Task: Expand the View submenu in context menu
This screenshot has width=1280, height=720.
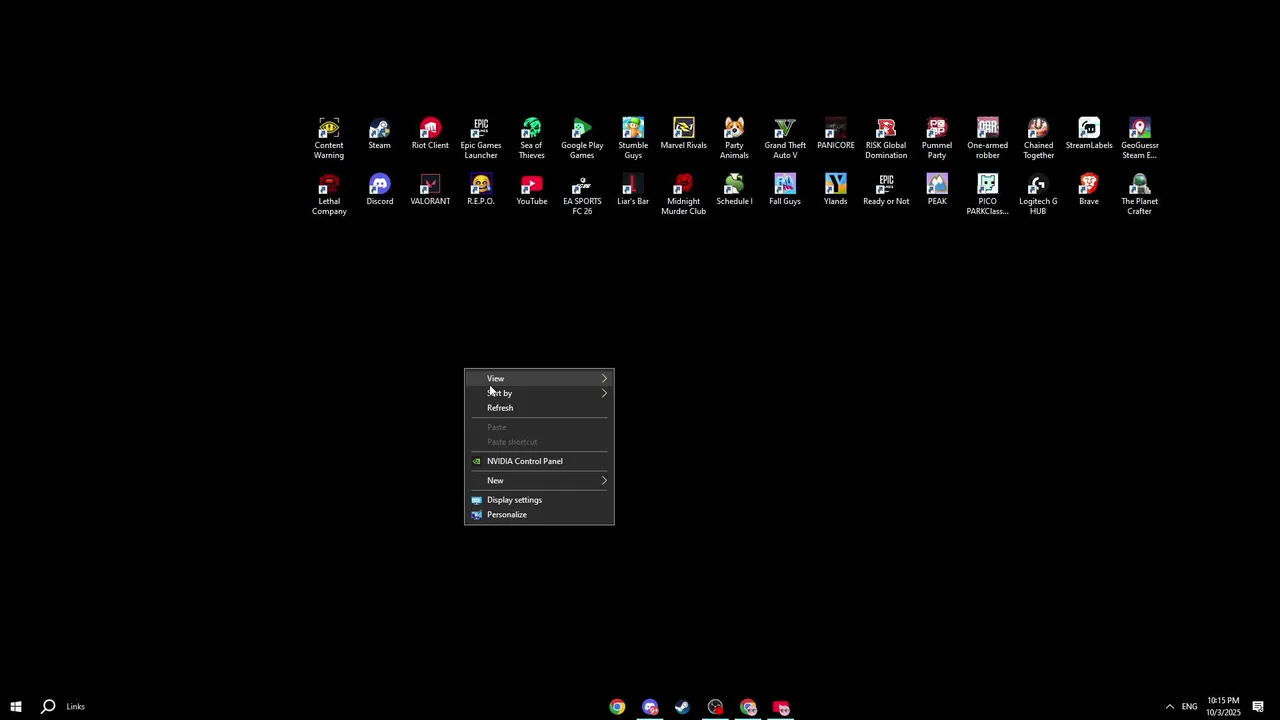Action: click(x=539, y=379)
